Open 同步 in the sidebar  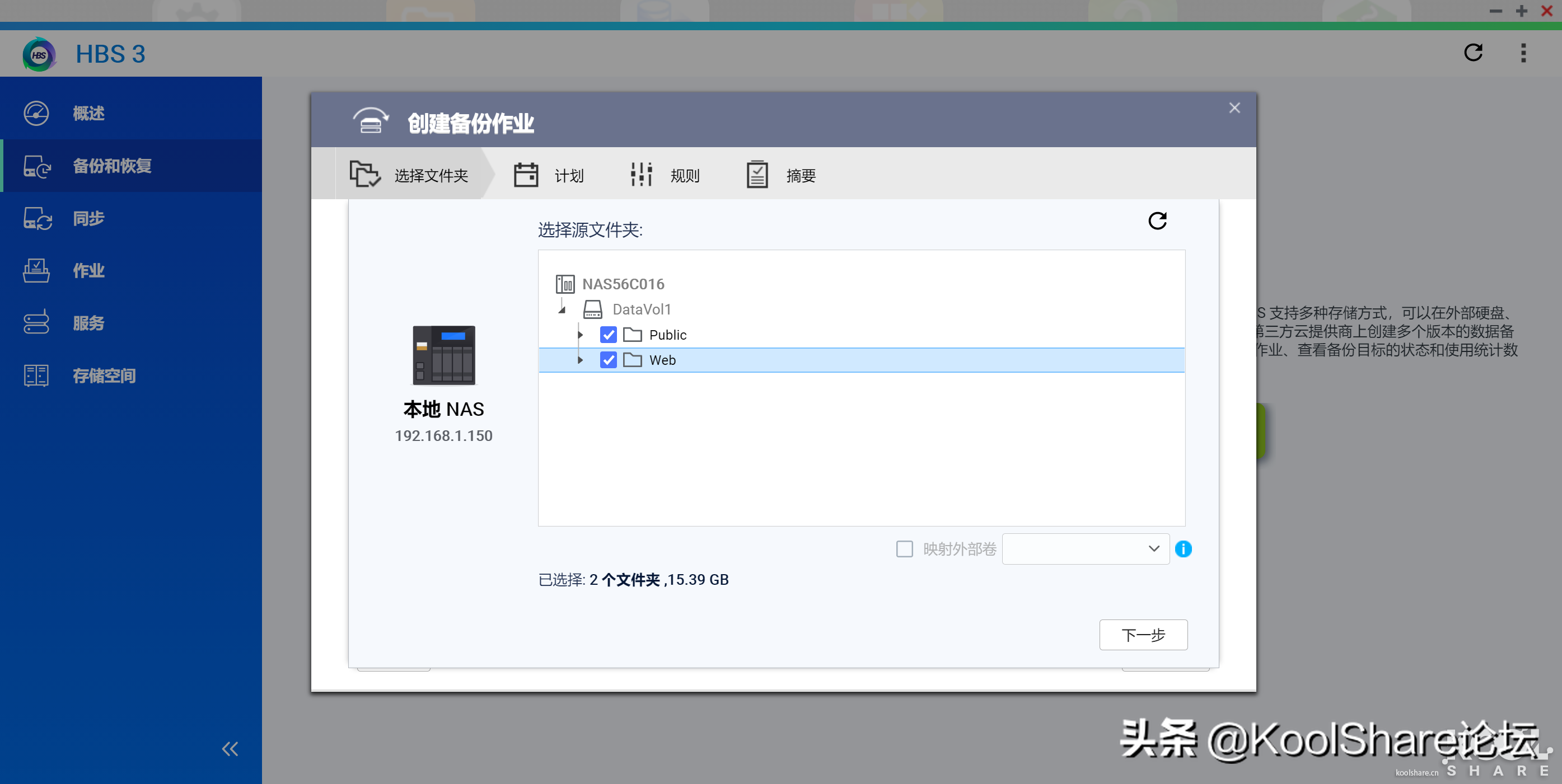pyautogui.click(x=88, y=219)
